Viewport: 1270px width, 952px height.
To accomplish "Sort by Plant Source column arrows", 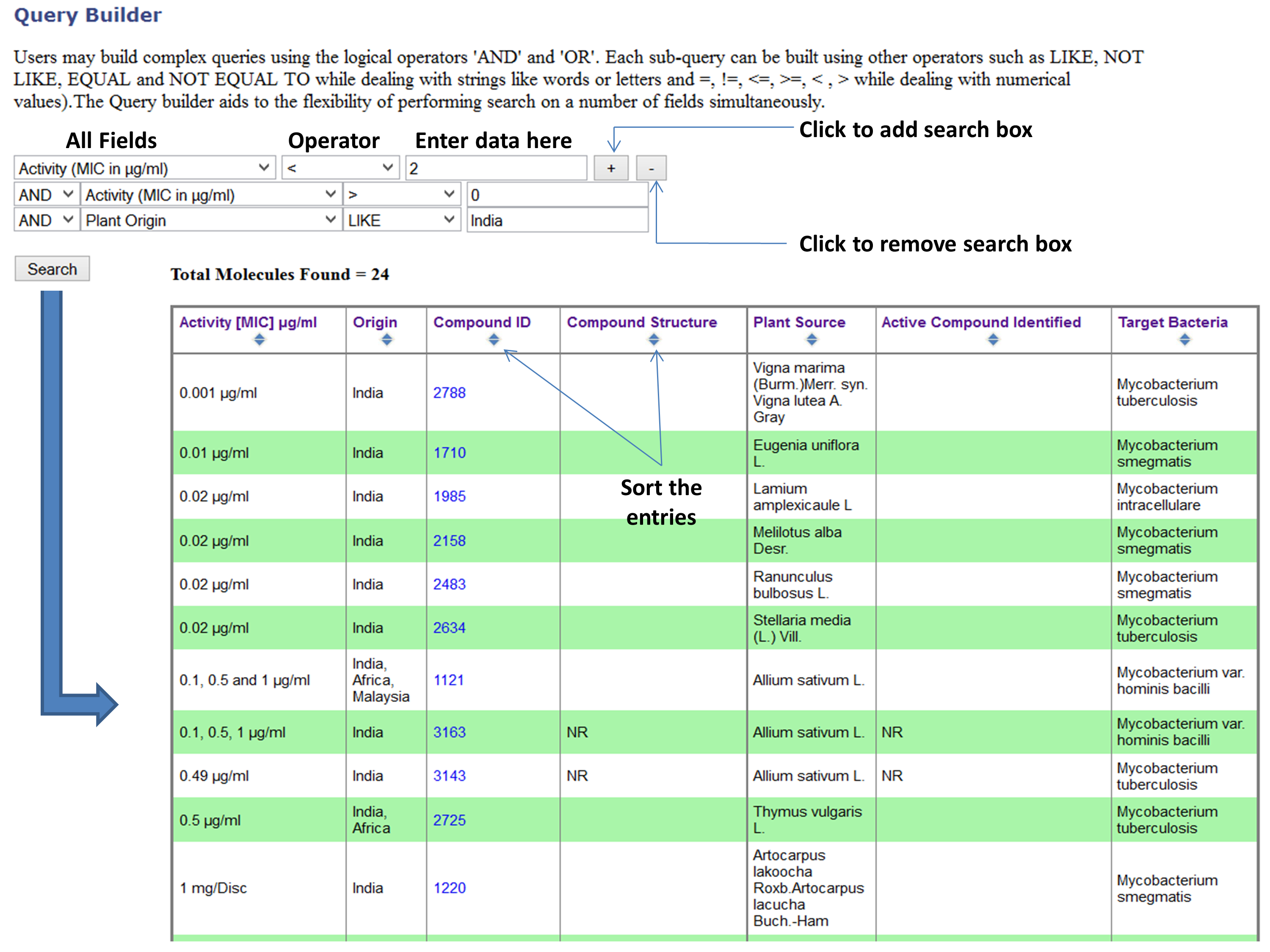I will click(x=811, y=340).
